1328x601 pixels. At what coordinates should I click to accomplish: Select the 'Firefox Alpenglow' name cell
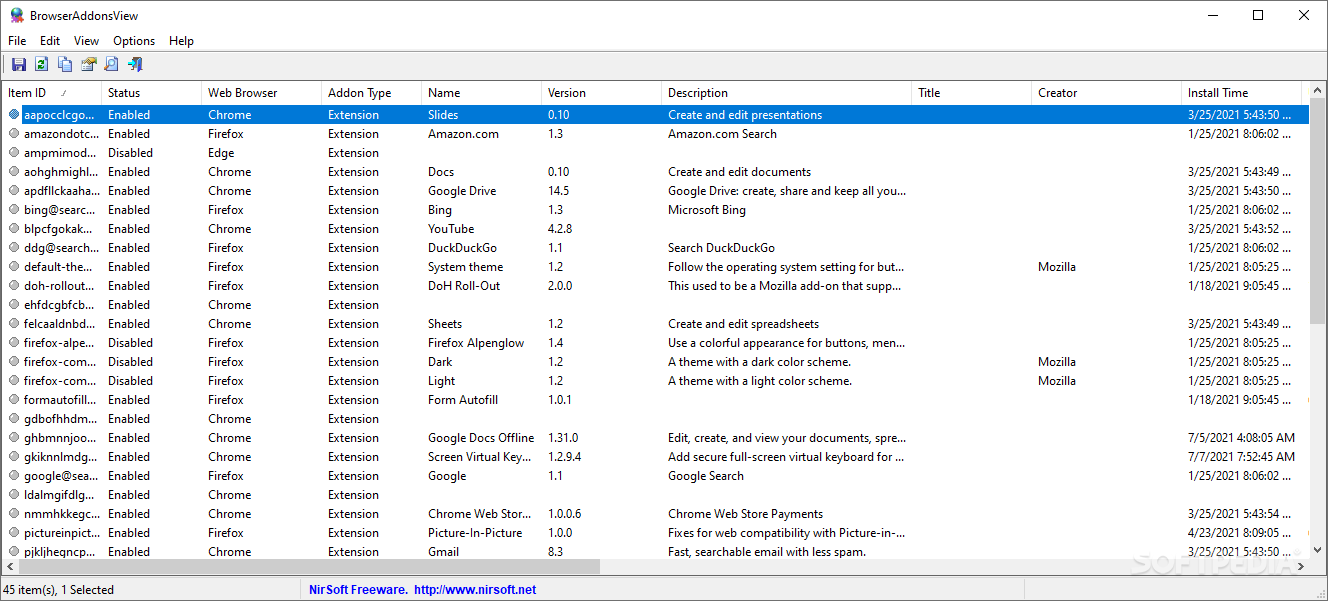[x=476, y=343]
